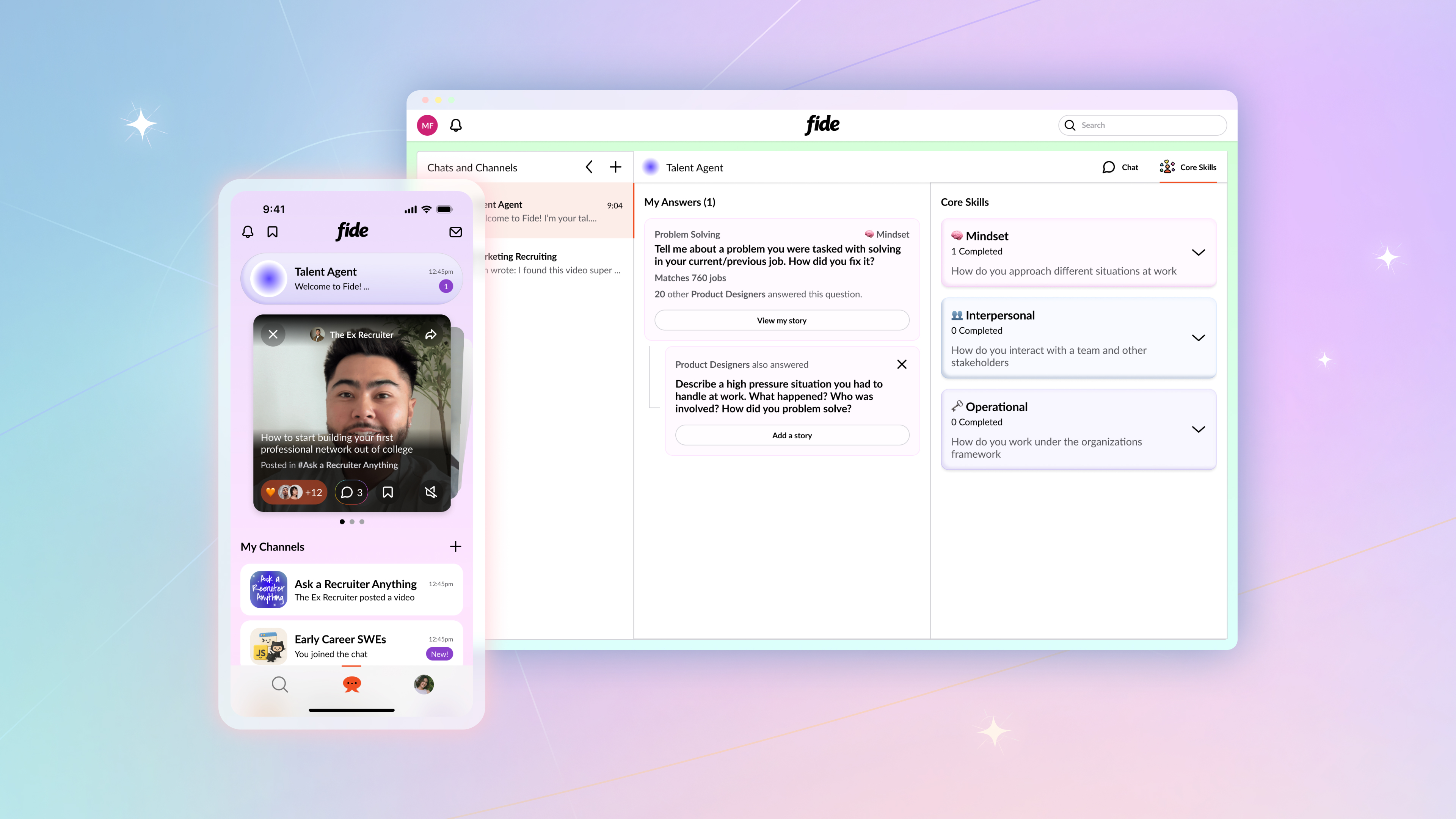1456x819 pixels.
Task: Click into the Search field
Action: [x=1147, y=126]
